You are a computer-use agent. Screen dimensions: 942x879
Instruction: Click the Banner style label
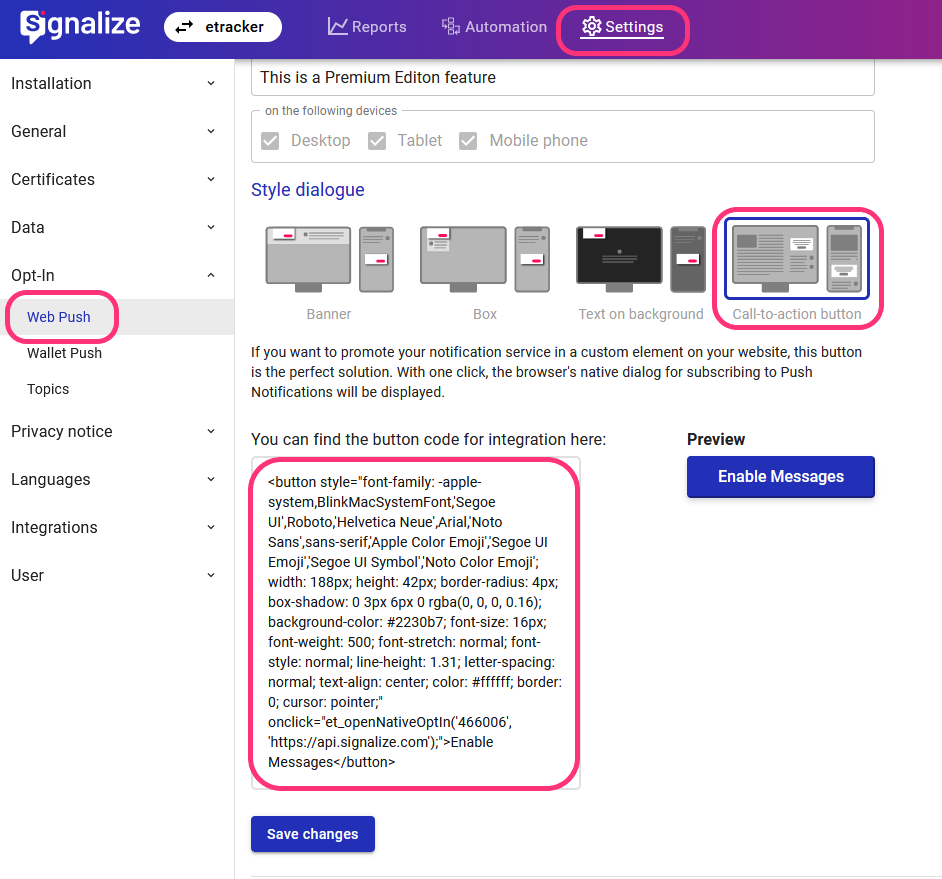pos(329,314)
